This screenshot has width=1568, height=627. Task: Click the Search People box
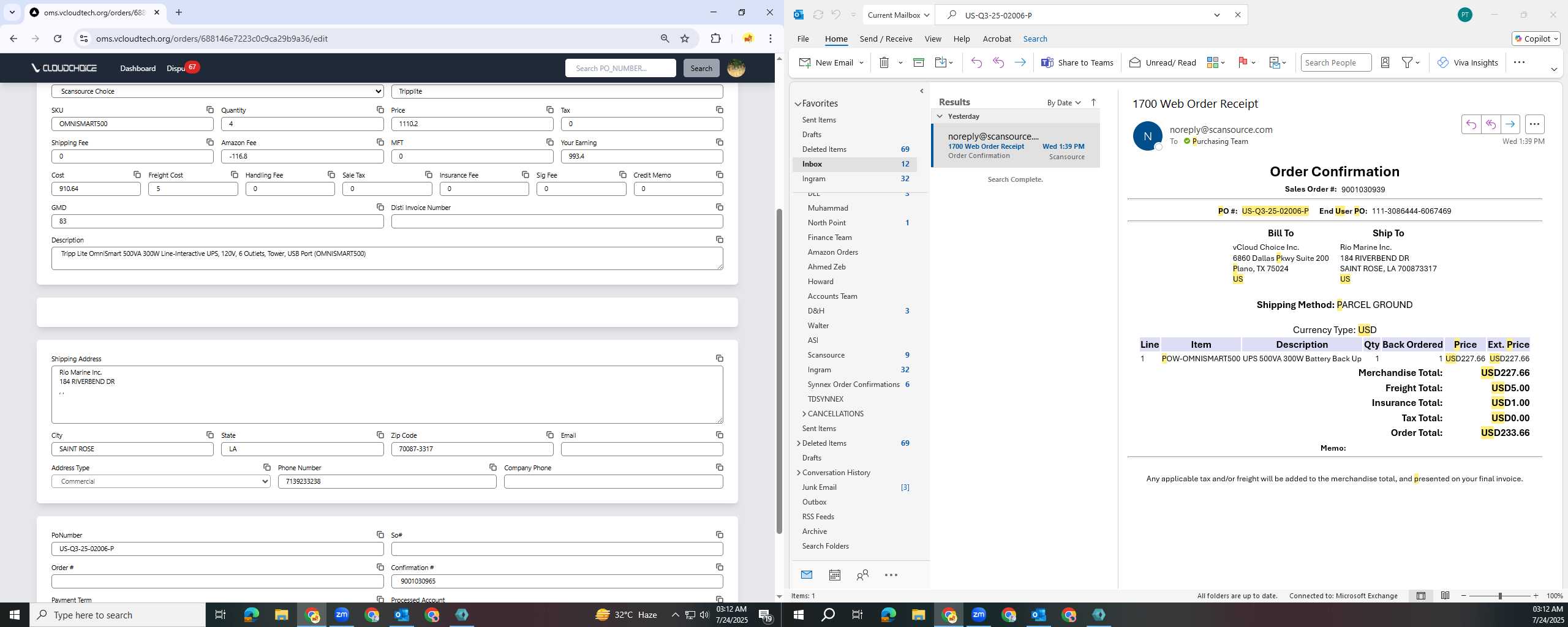click(x=1335, y=62)
